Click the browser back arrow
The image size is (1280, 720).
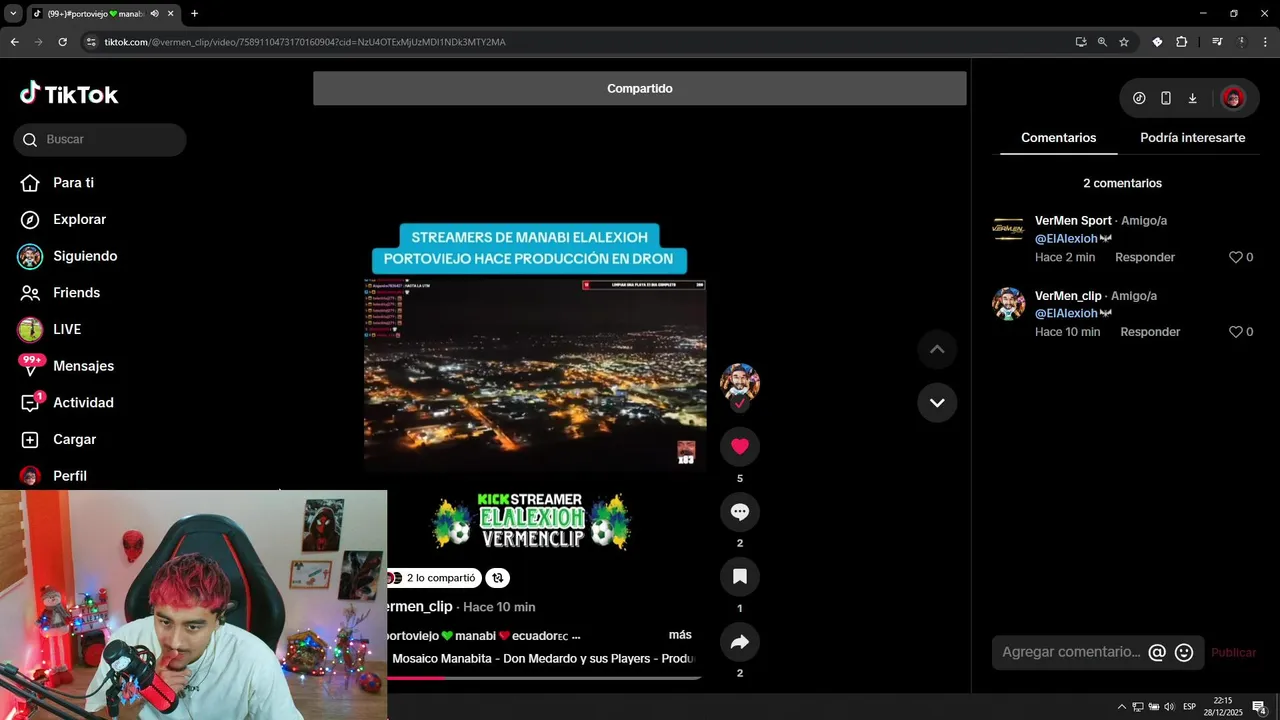coord(14,42)
